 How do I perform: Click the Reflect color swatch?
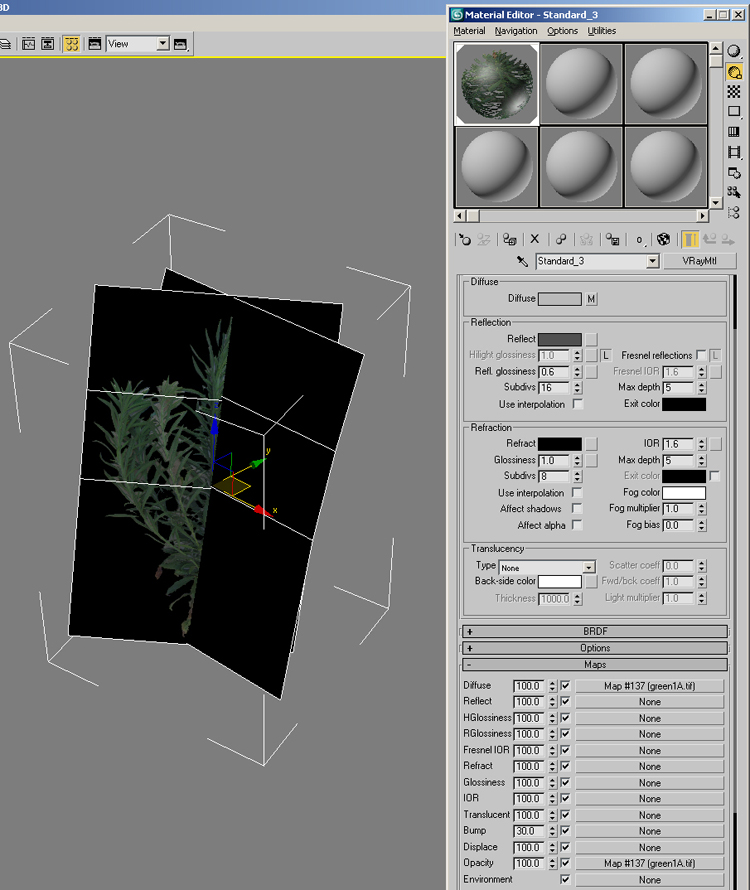pyautogui.click(x=559, y=340)
